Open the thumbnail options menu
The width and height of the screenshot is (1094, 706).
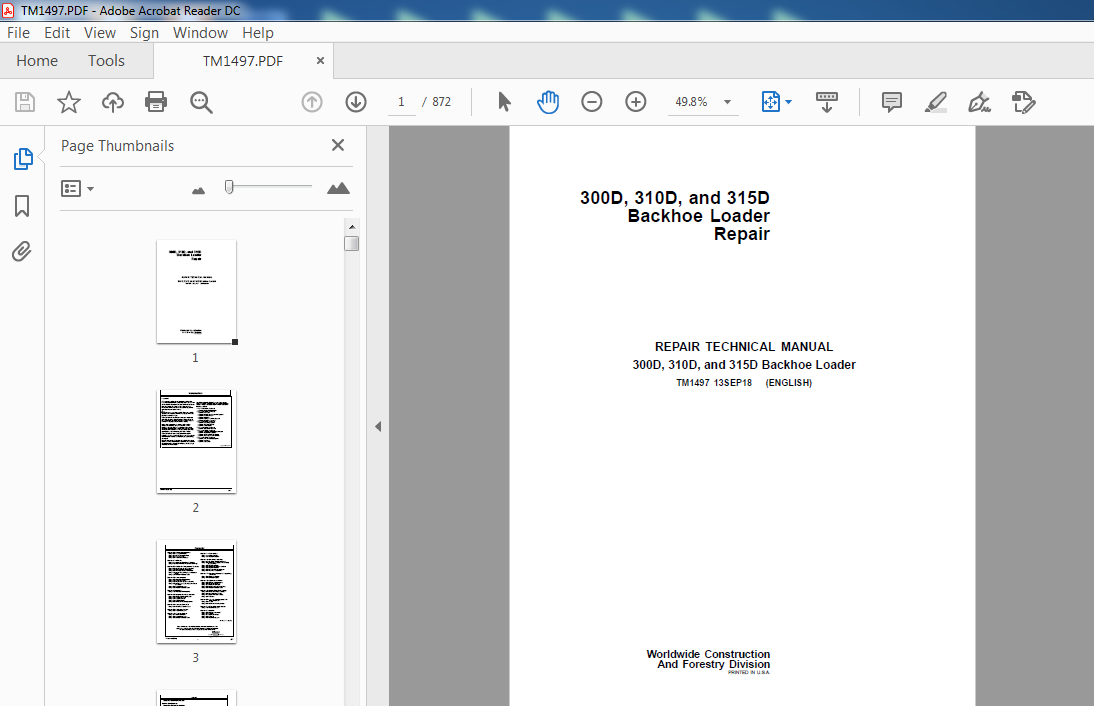pyautogui.click(x=77, y=188)
